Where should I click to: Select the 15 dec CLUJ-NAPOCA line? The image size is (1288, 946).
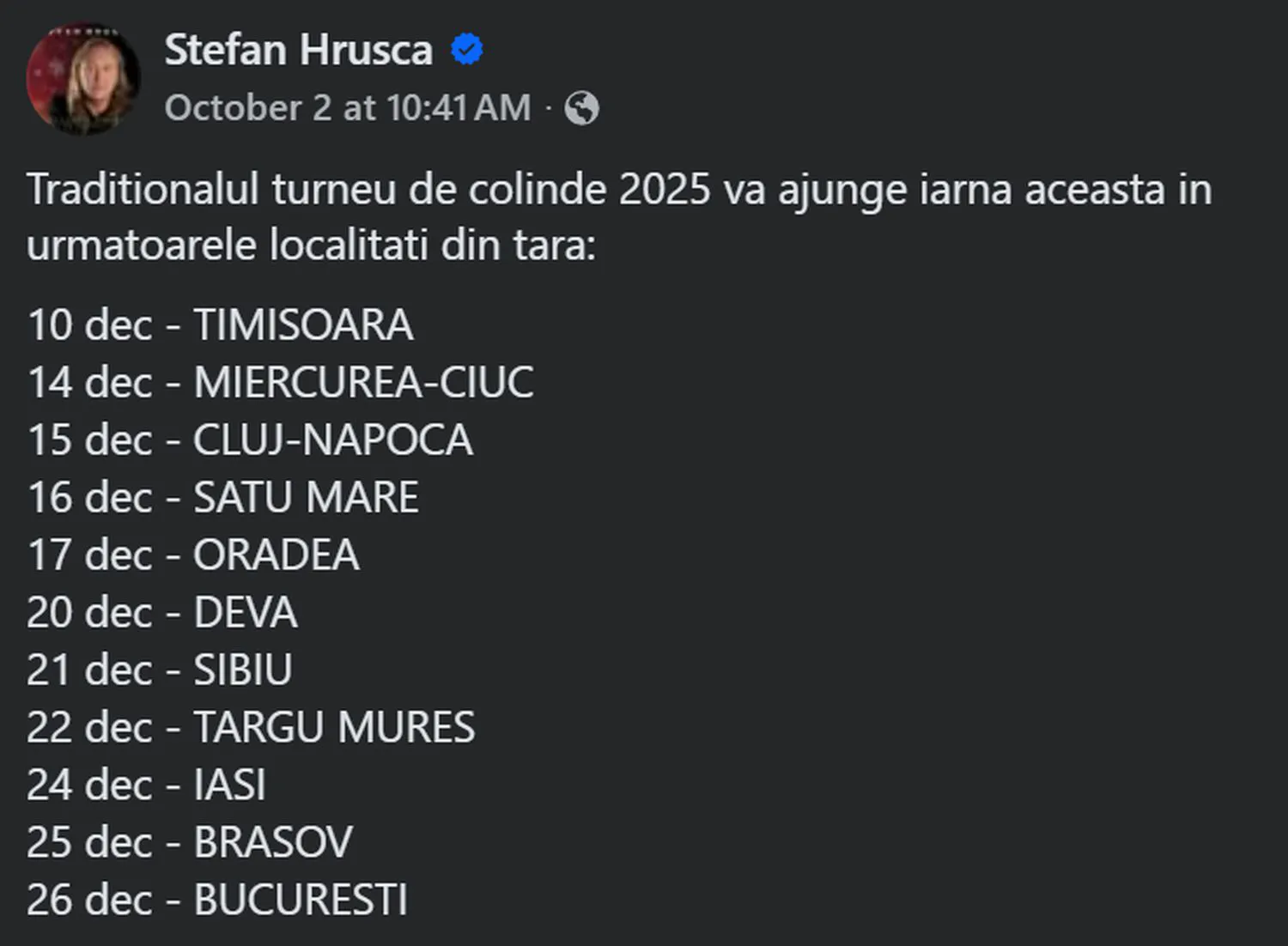(249, 440)
